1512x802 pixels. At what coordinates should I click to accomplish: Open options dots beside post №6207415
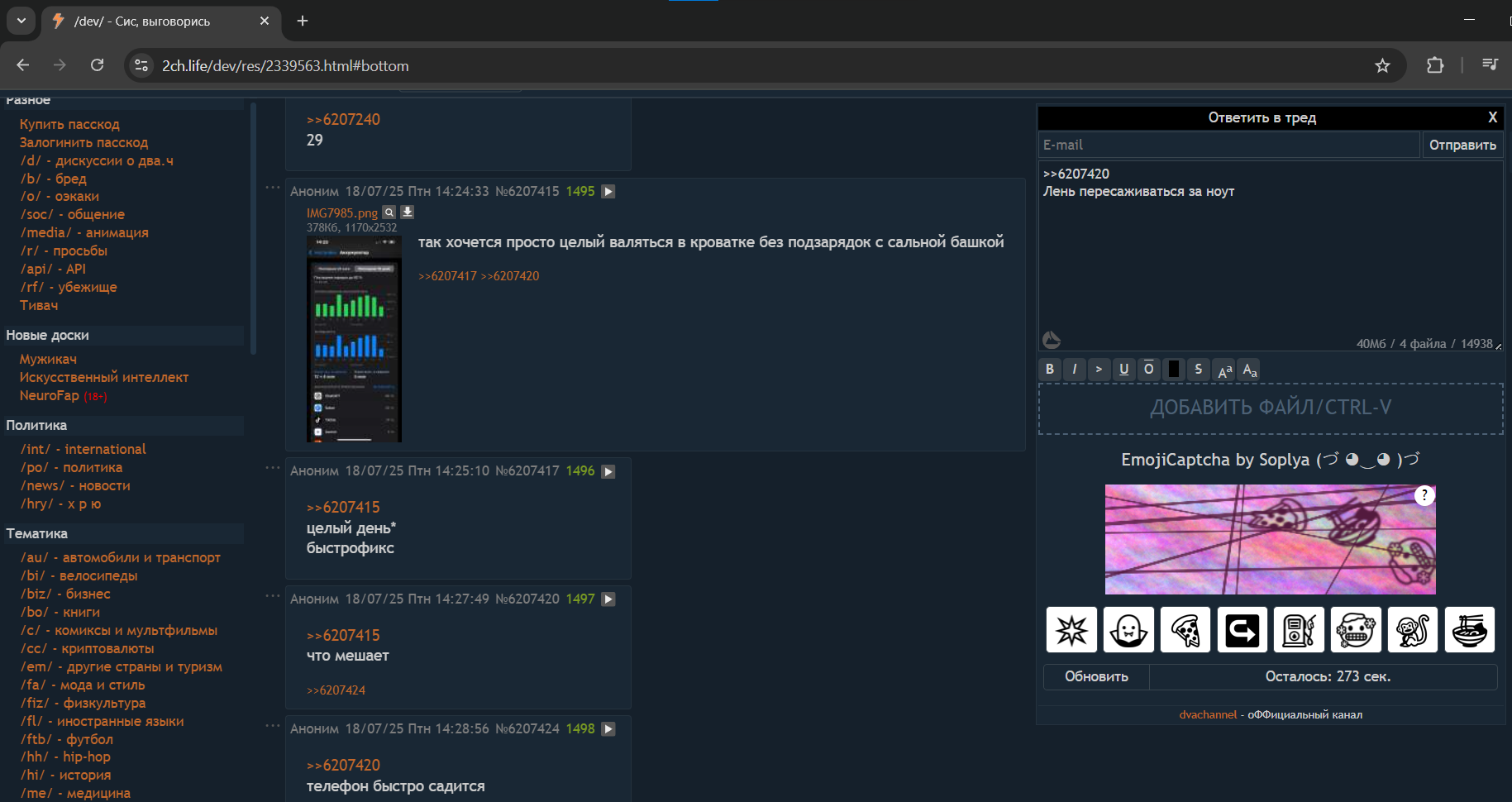coord(272,188)
